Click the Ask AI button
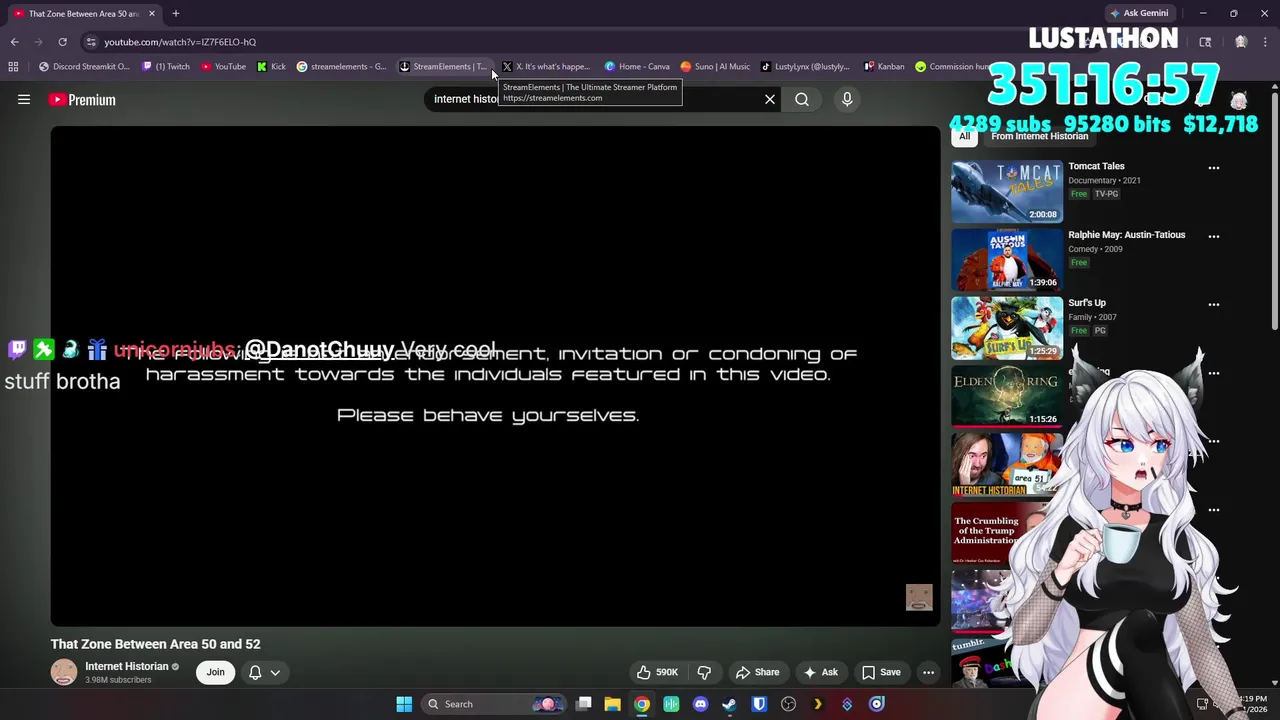The image size is (1280, 720). pos(820,672)
